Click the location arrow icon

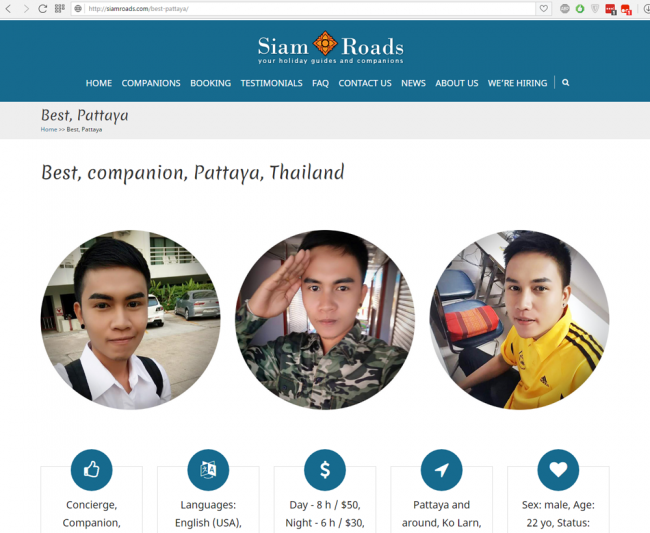[x=441, y=470]
